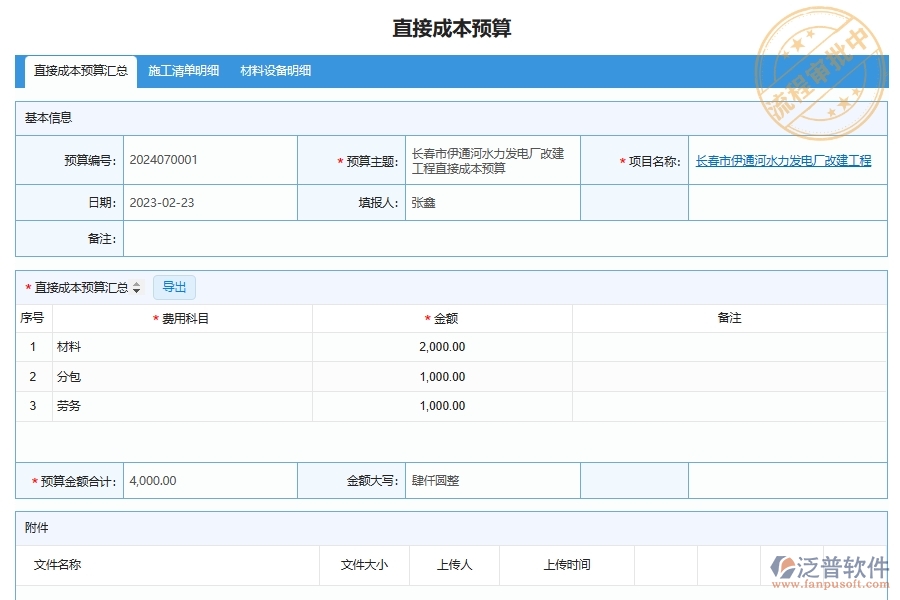
Task: Select the 材料 row in the summary table
Action: click(x=70, y=347)
